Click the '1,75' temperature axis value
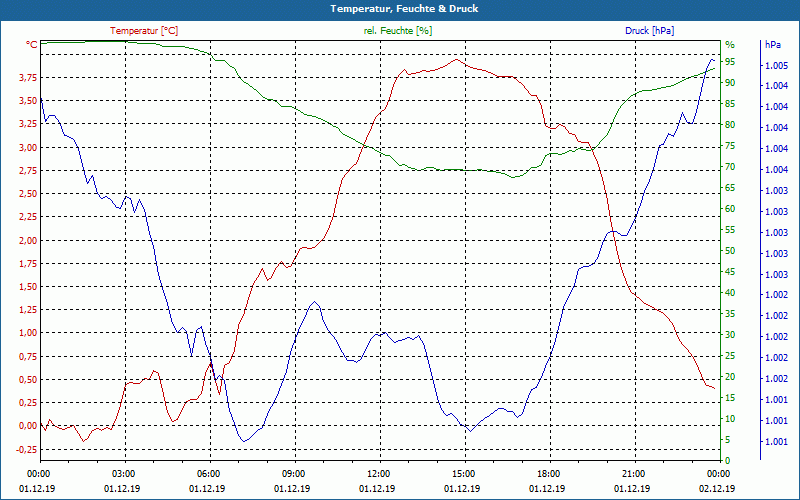 click(28, 264)
